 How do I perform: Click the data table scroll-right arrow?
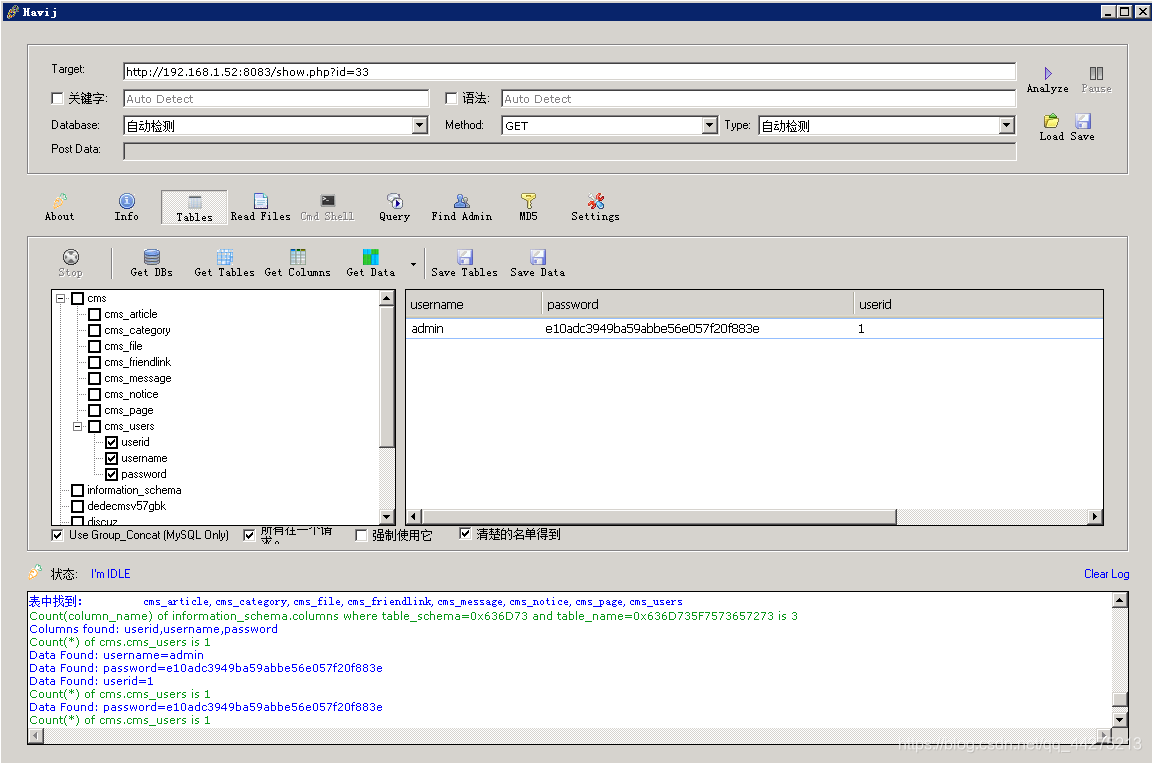pos(1095,516)
